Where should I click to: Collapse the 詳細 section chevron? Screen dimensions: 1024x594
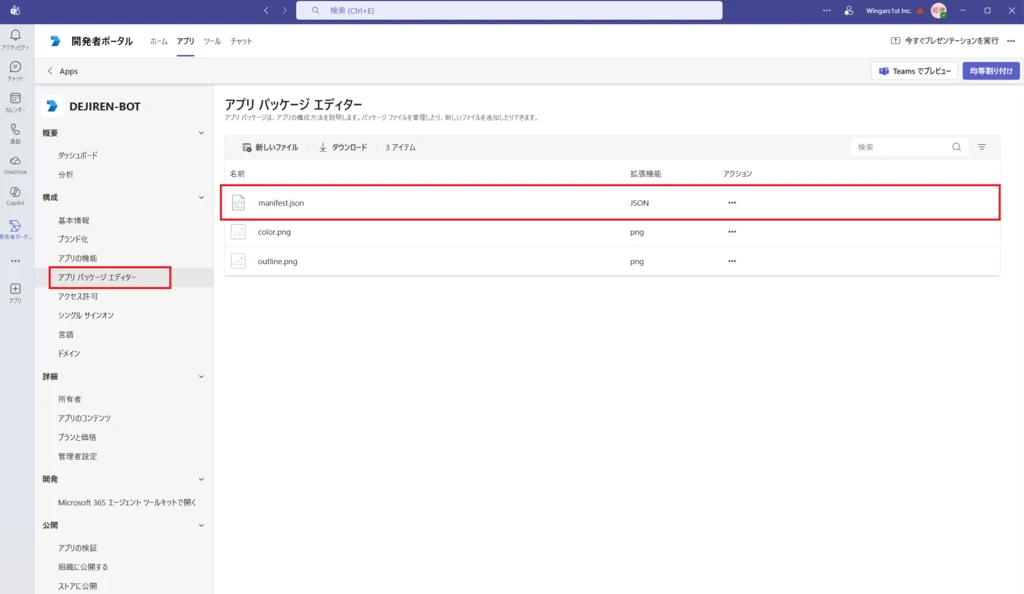coord(201,377)
